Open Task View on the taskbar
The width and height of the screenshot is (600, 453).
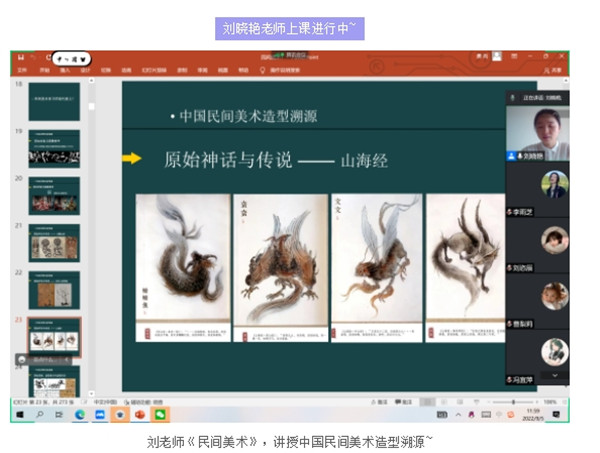tap(59, 415)
